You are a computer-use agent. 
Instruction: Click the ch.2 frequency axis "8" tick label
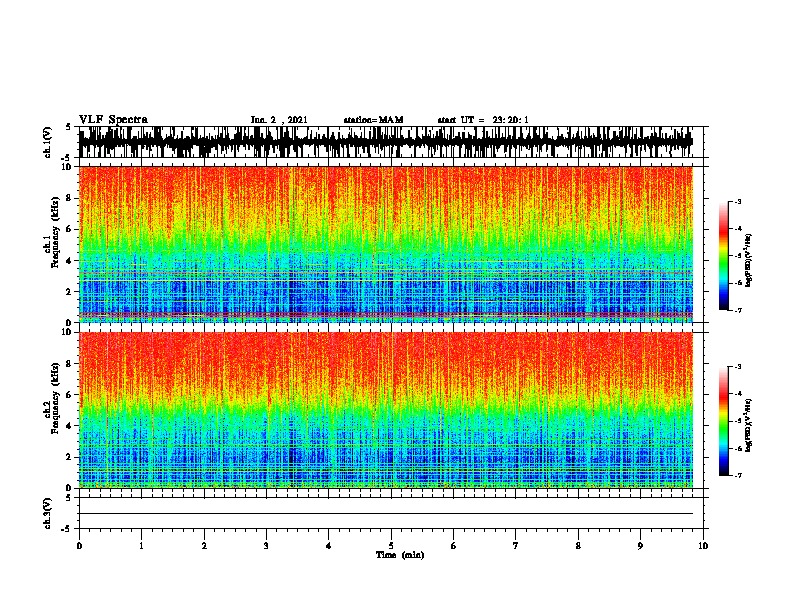coord(70,364)
